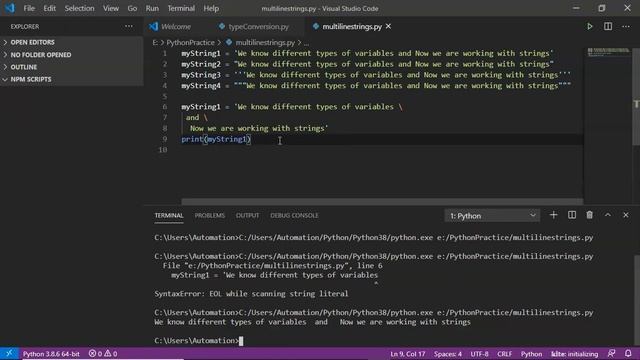
Task: Switch to the DEBUG CONSOLE tab
Action: coord(294,216)
